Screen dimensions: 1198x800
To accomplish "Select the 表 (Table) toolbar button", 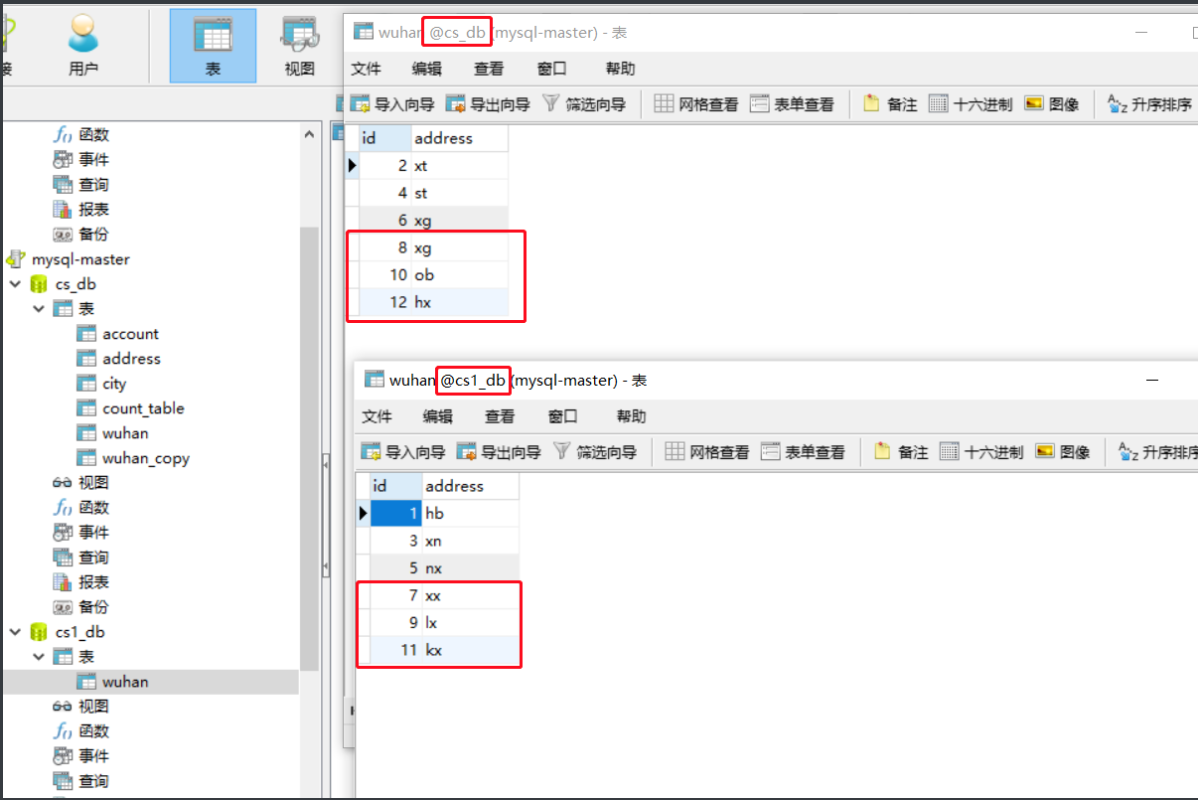I will (212, 45).
